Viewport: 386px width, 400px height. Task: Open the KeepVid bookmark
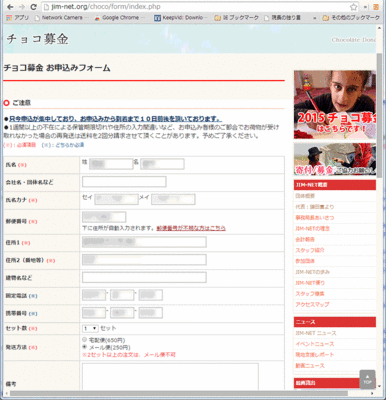pyautogui.click(x=181, y=18)
